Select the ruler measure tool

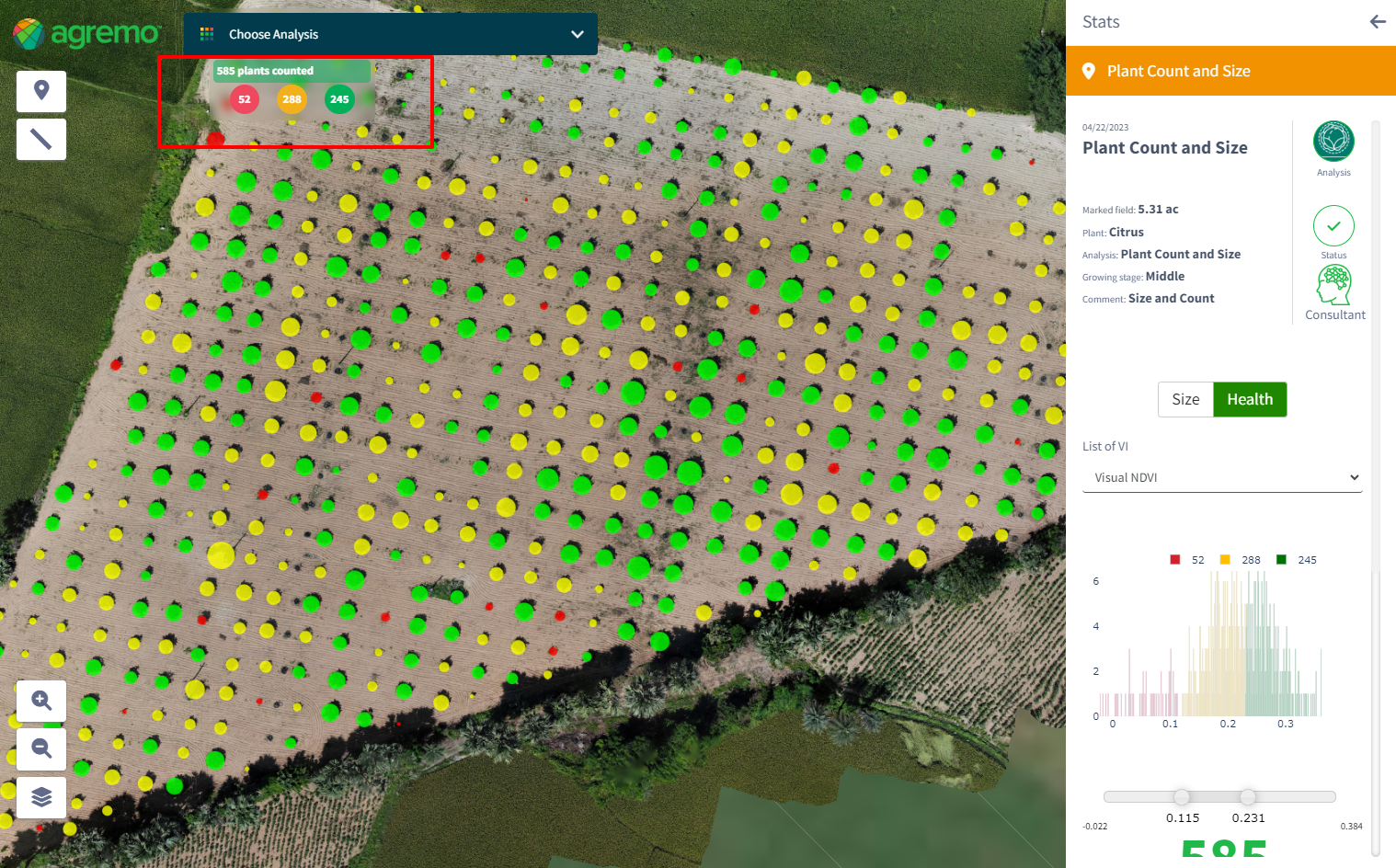pos(41,139)
